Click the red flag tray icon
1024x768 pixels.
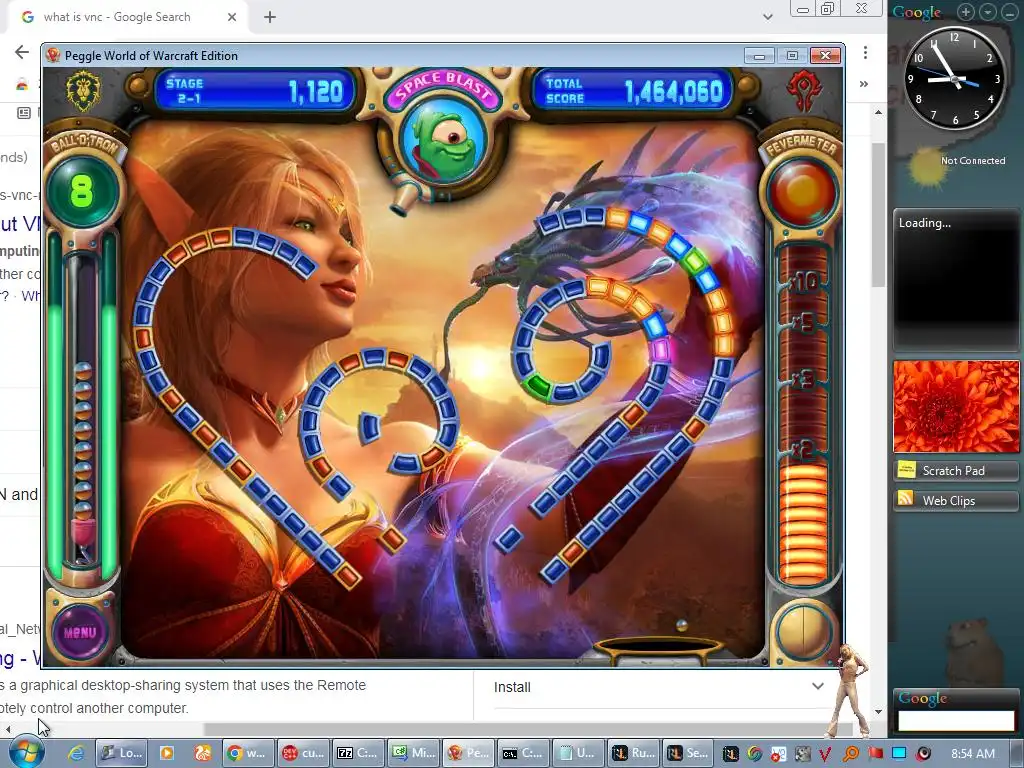[875, 754]
